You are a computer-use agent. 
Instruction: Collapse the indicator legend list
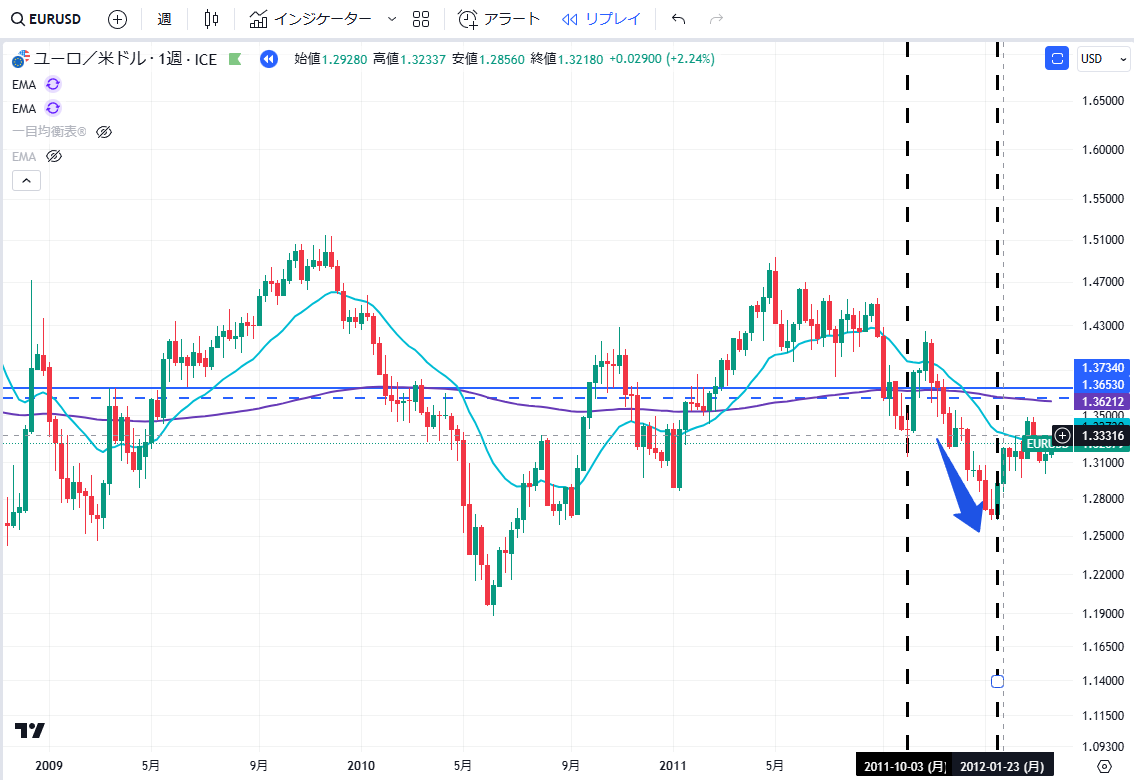26,181
